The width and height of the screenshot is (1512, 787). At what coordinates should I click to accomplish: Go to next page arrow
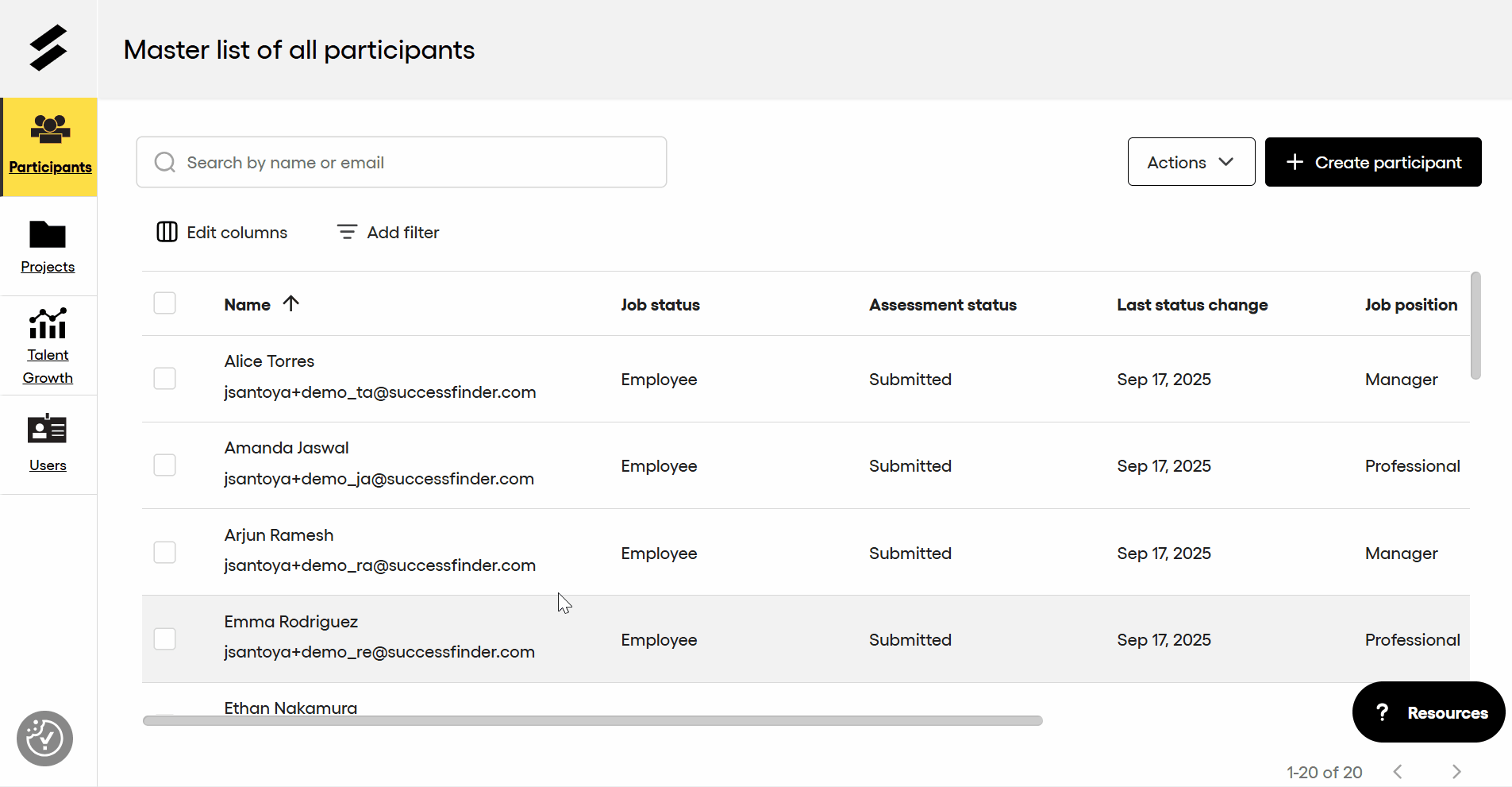pyautogui.click(x=1456, y=772)
